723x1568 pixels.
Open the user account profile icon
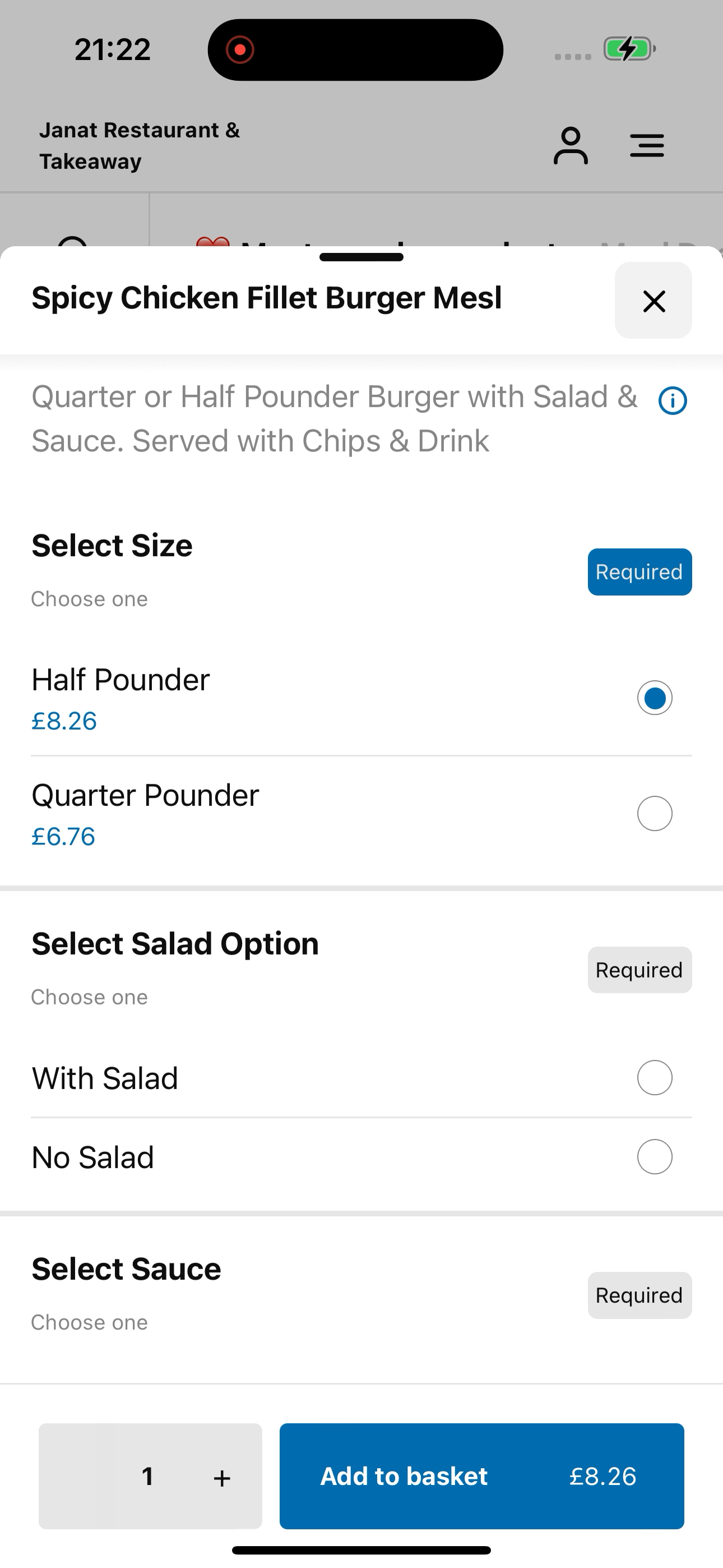(570, 145)
